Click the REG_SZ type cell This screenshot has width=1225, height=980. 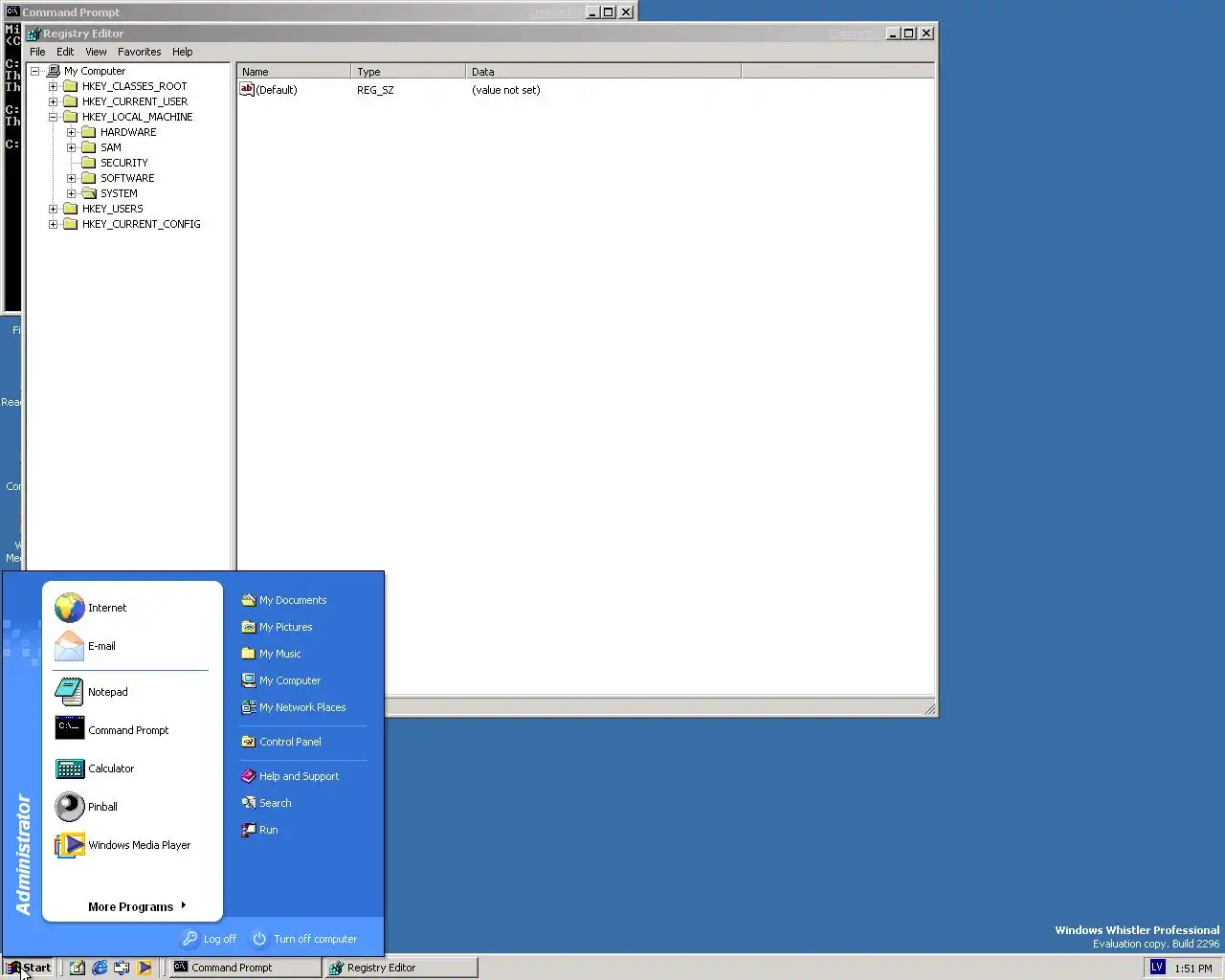tap(375, 90)
